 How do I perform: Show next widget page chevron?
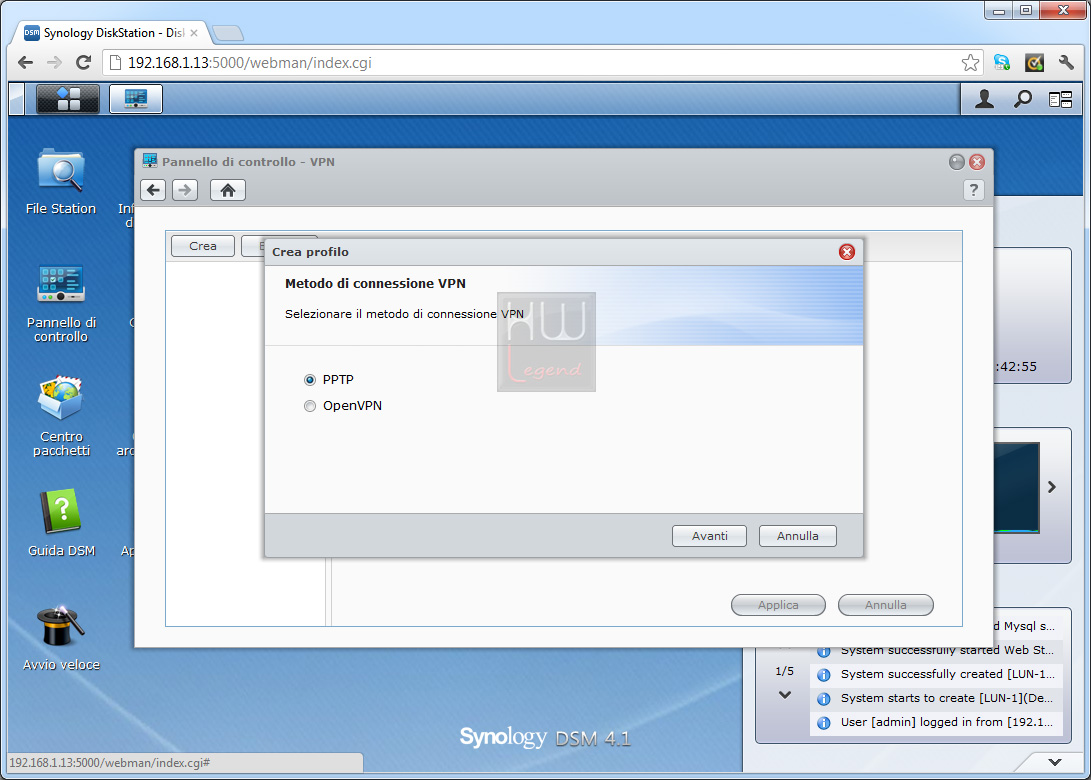[x=1052, y=487]
